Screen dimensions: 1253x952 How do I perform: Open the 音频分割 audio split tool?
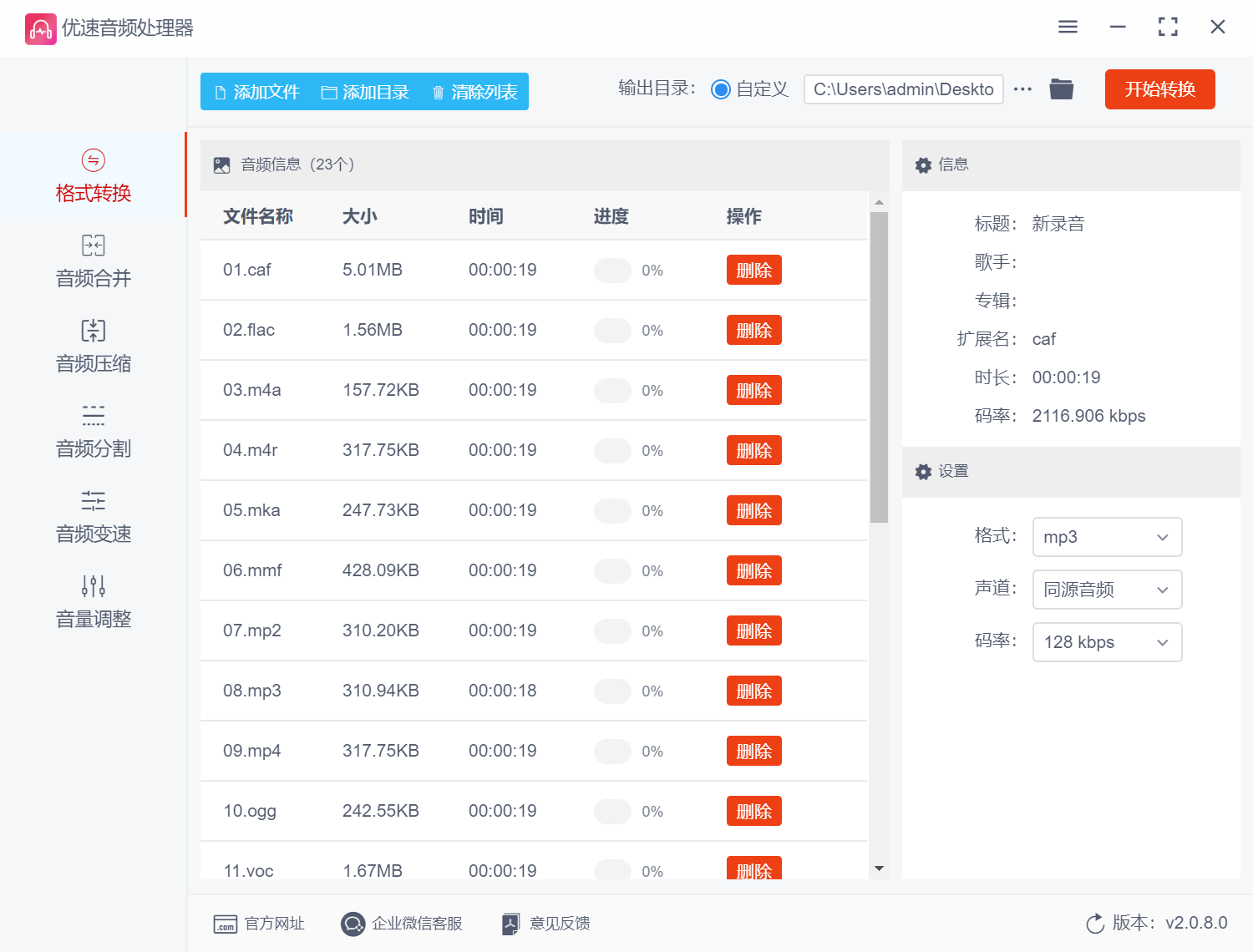click(x=93, y=432)
